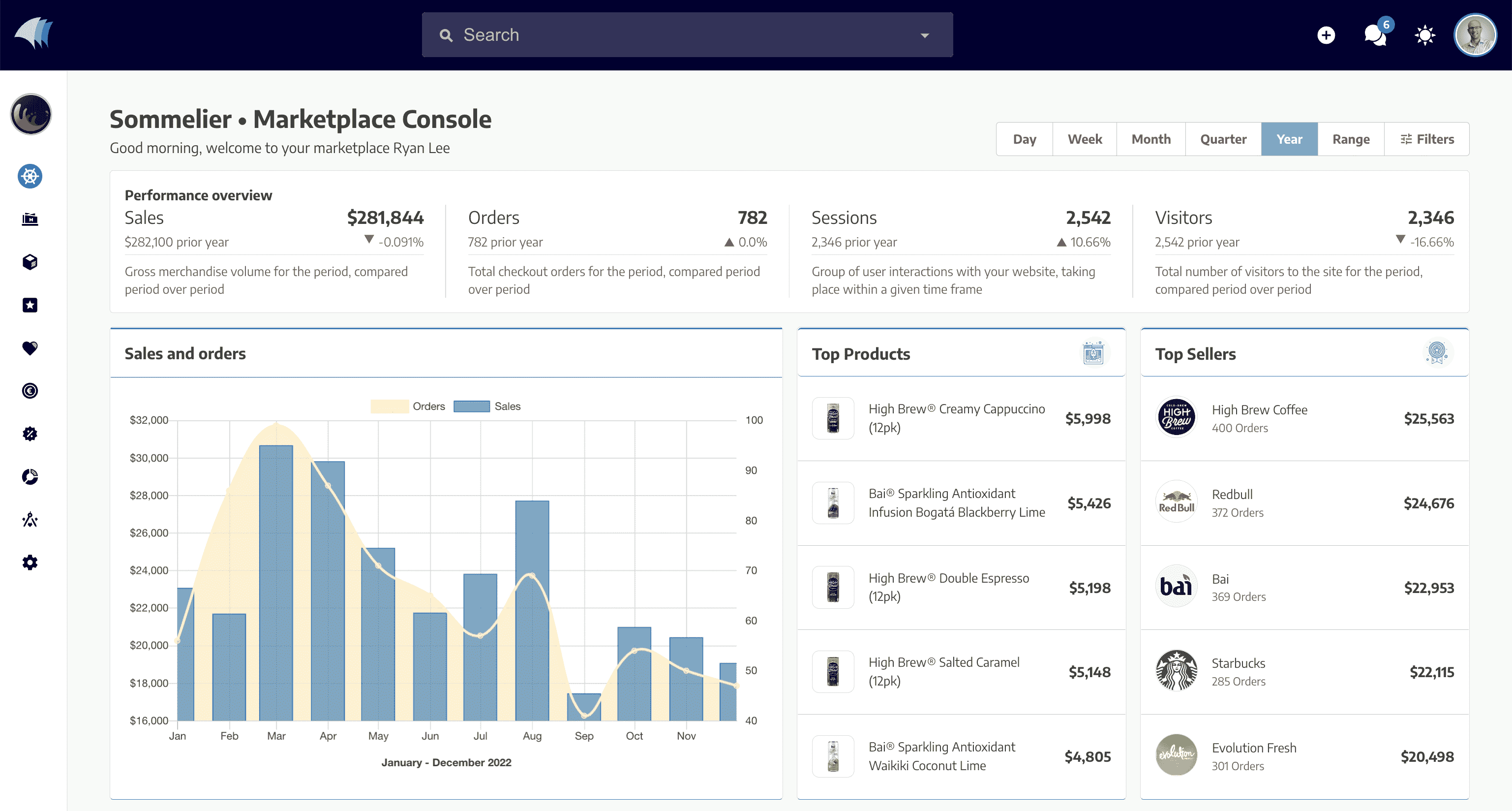Screen dimensions: 1512x811
Task: Click the heart/wishlist sidebar icon
Action: 30,348
